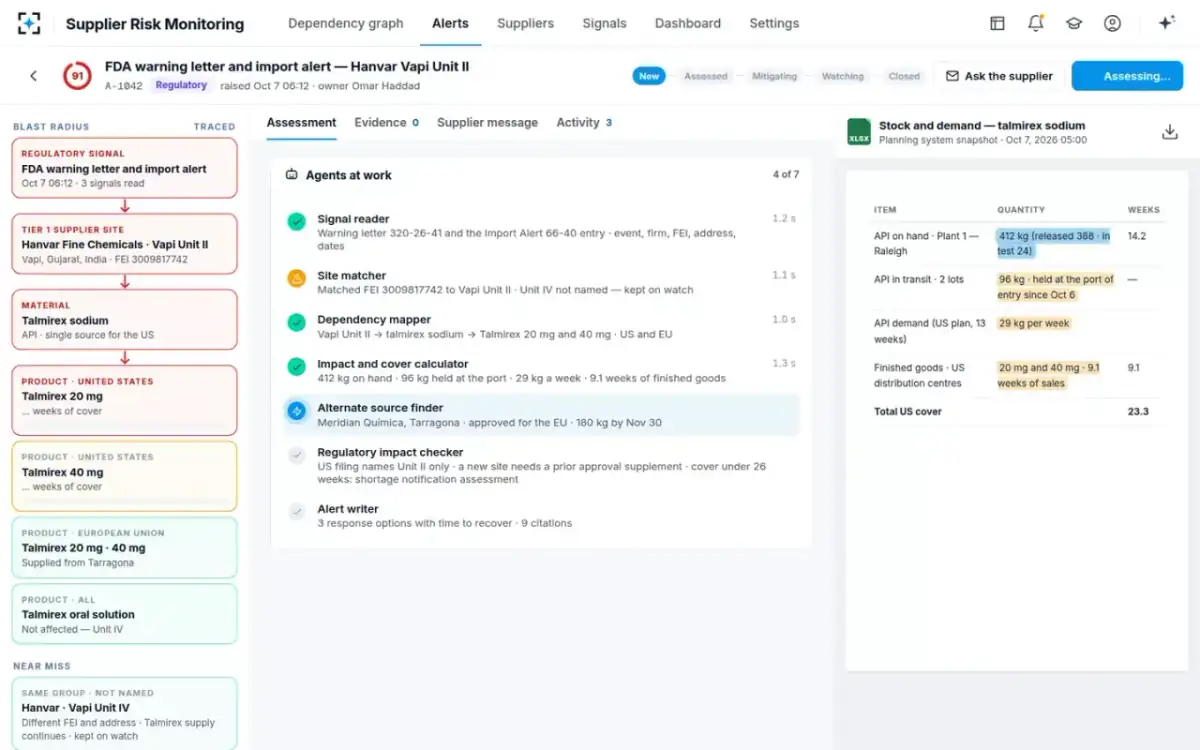The image size is (1200, 750).
Task: Open Impact and cover calculator row
Action: pyautogui.click(x=541, y=371)
